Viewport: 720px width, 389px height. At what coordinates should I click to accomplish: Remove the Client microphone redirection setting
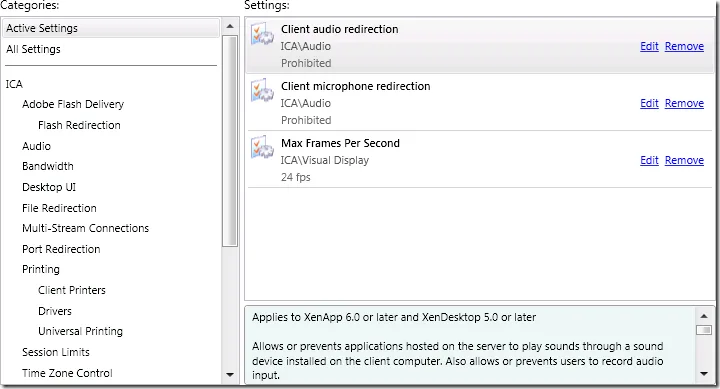[x=684, y=103]
